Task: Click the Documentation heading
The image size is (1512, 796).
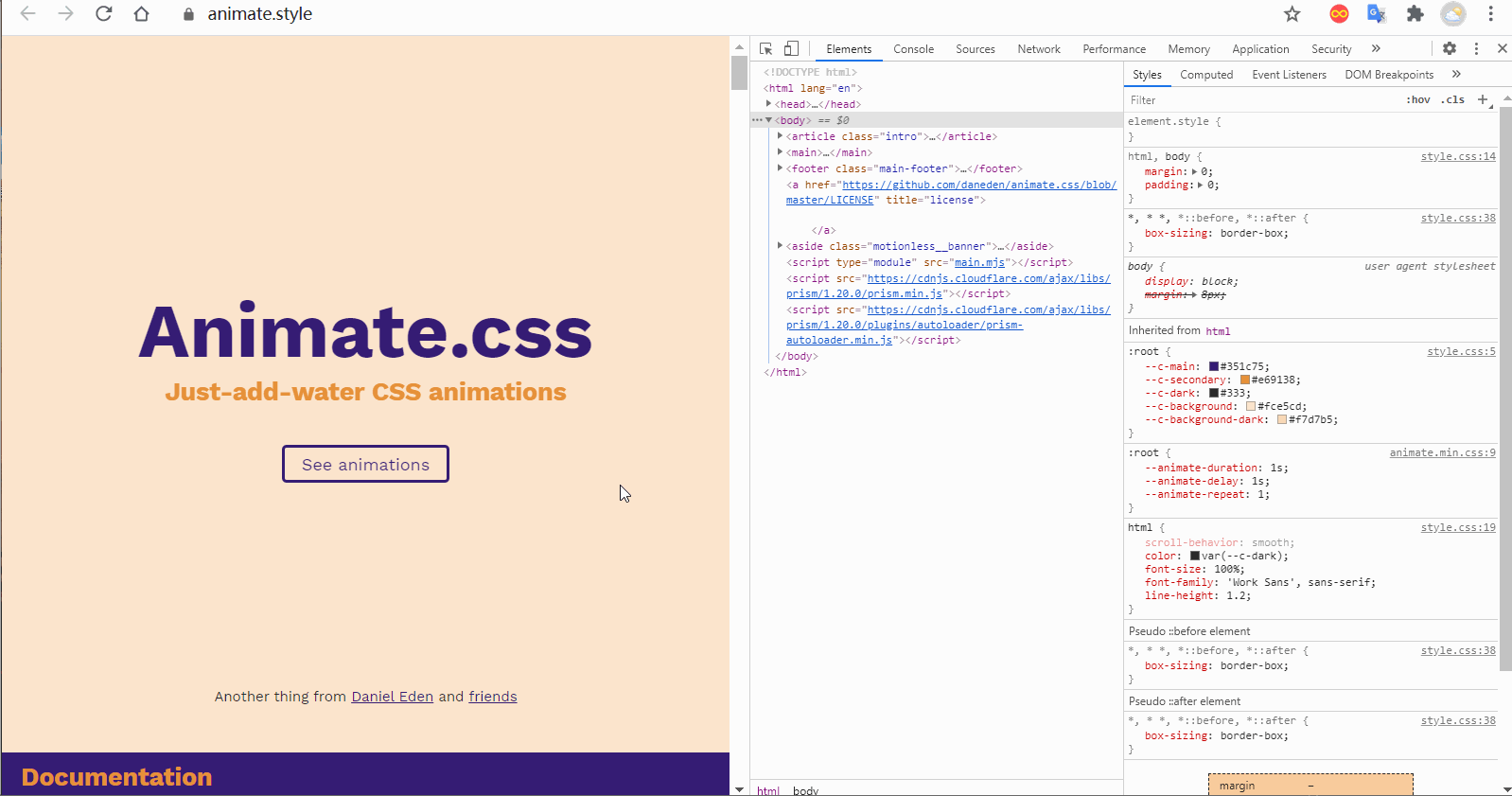Action: 116,777
